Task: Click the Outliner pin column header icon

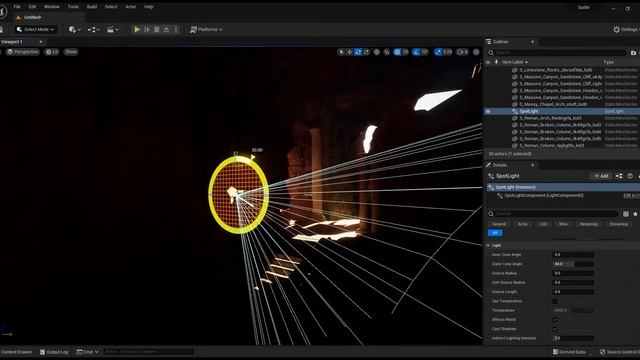Action: point(496,62)
